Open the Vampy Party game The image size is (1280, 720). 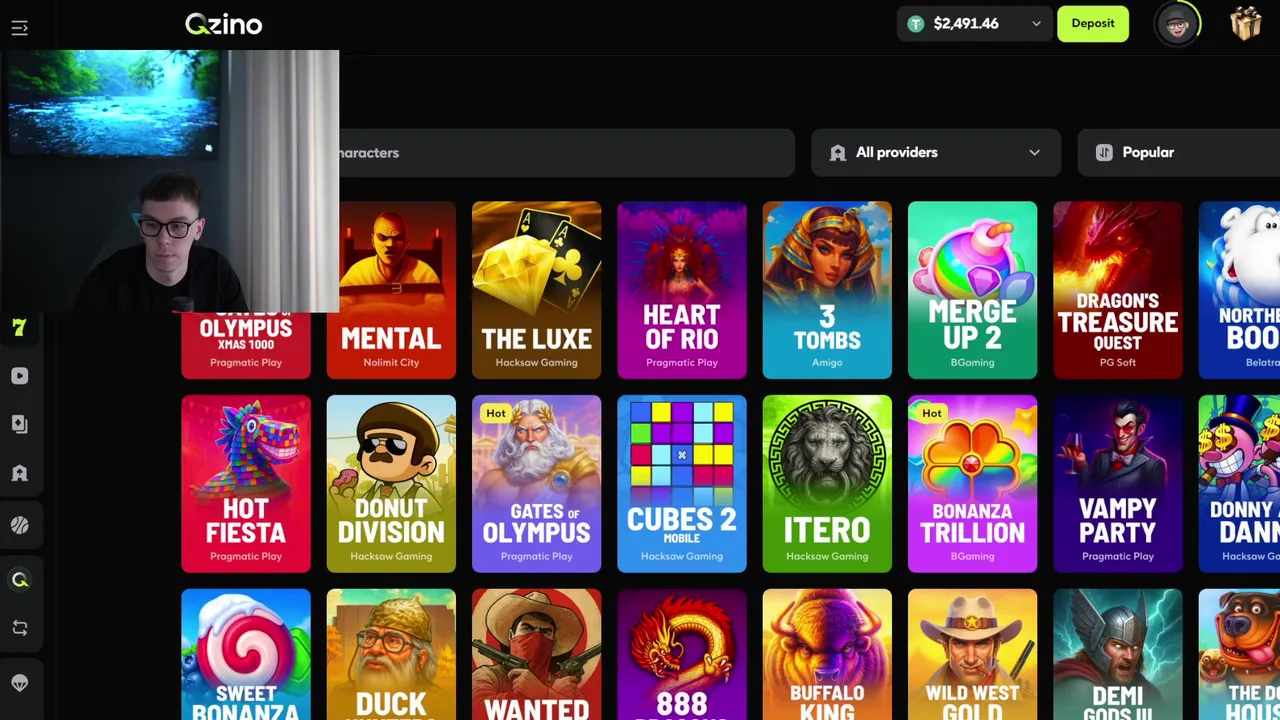(1118, 484)
